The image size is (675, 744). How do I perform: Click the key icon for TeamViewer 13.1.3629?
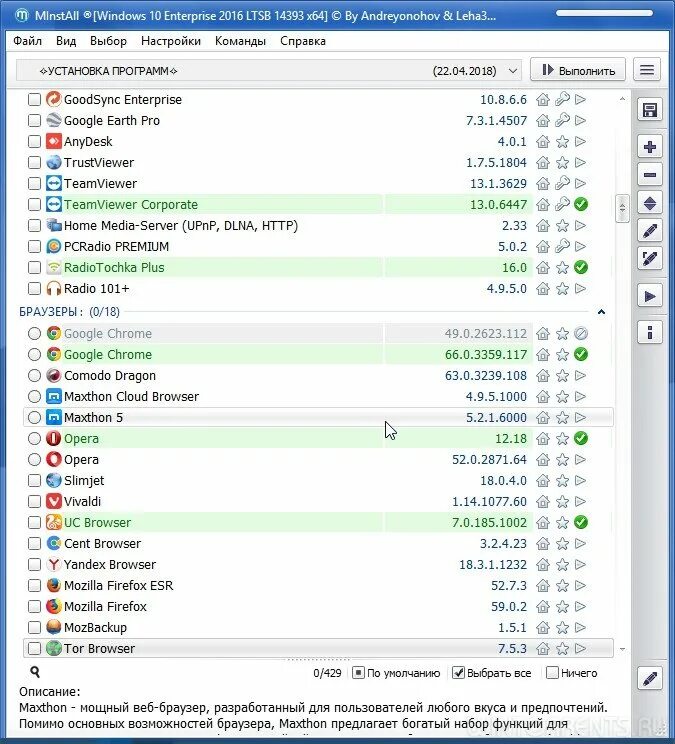(x=562, y=183)
